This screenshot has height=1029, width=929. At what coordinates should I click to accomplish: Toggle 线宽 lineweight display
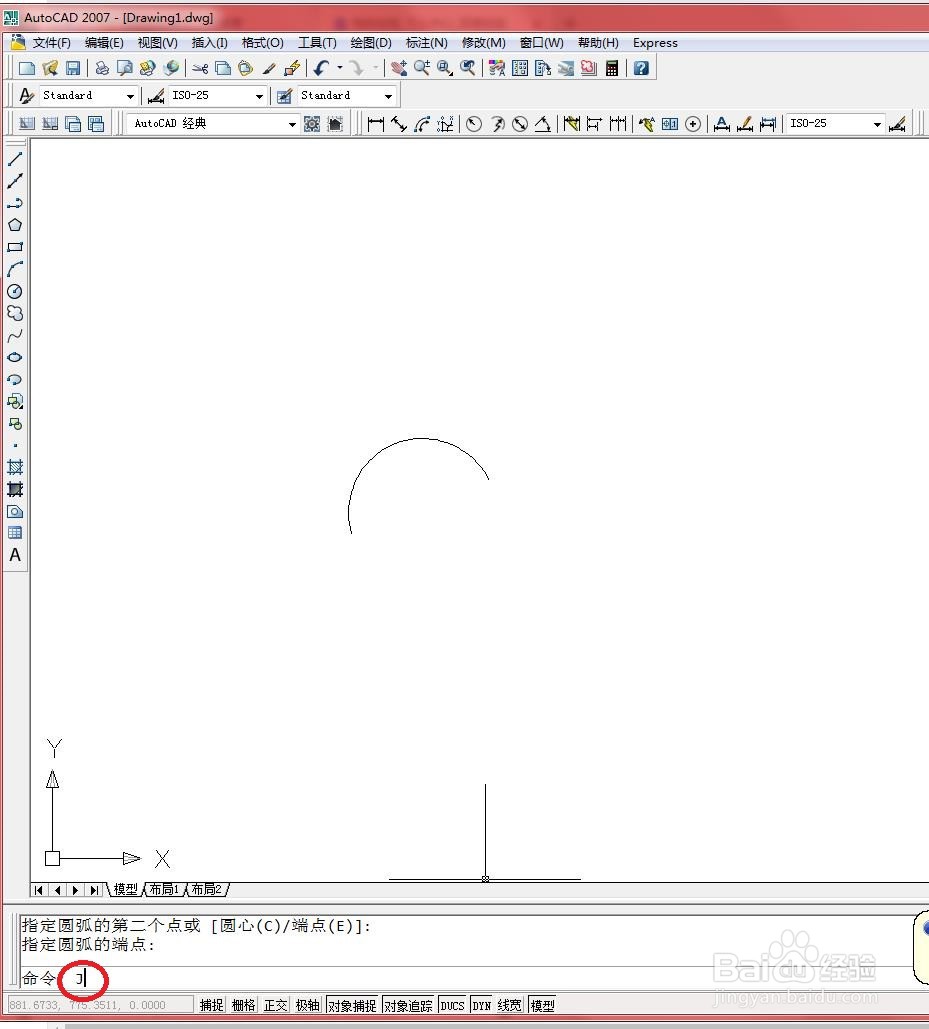(x=510, y=1005)
